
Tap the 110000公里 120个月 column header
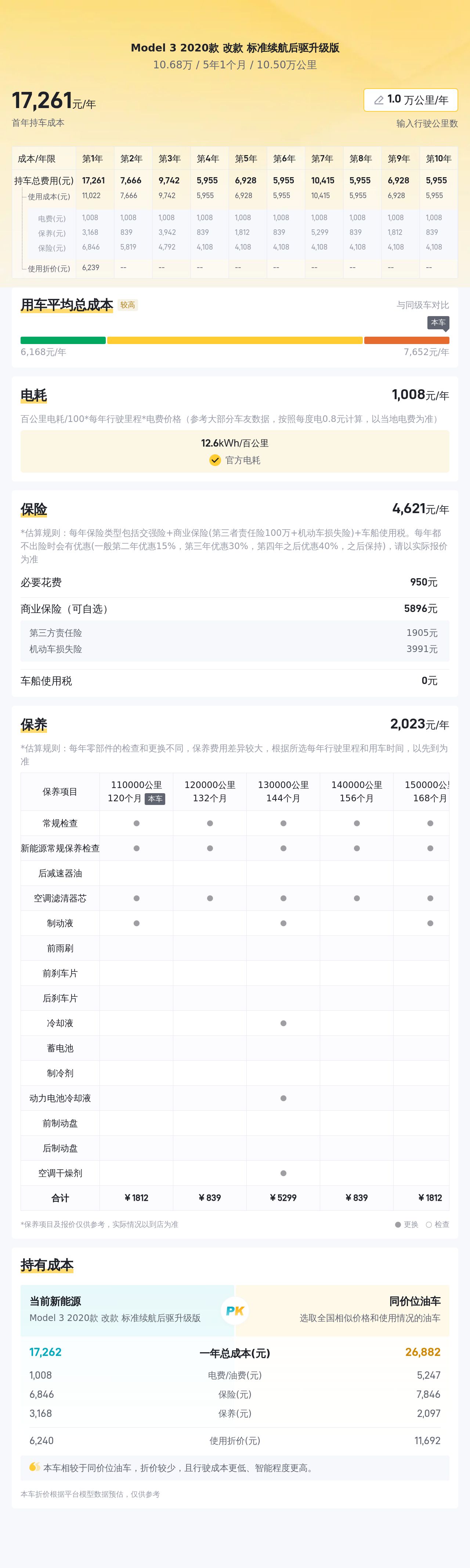pyautogui.click(x=136, y=792)
